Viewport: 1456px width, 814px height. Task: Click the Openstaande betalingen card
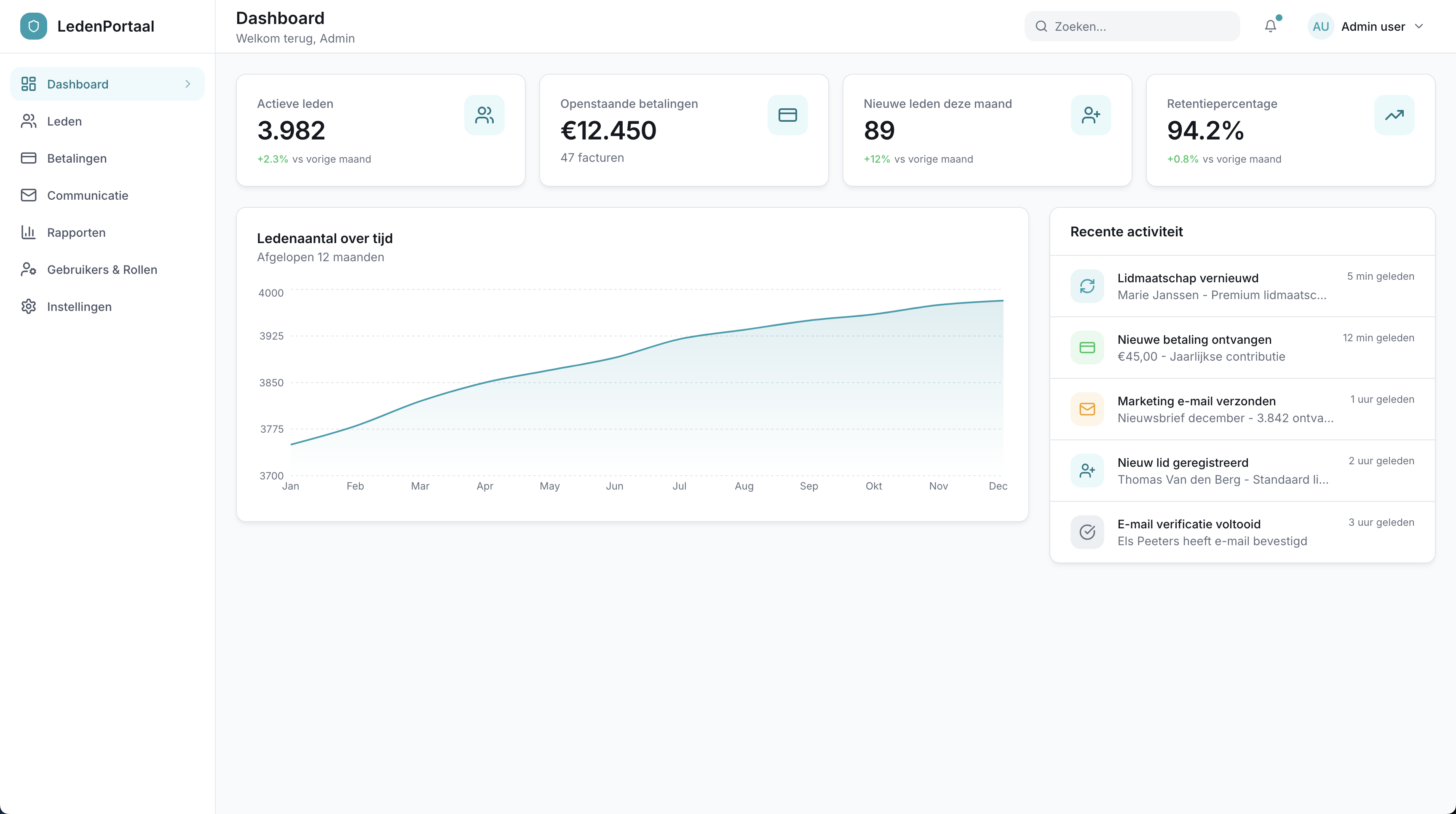coord(683,130)
